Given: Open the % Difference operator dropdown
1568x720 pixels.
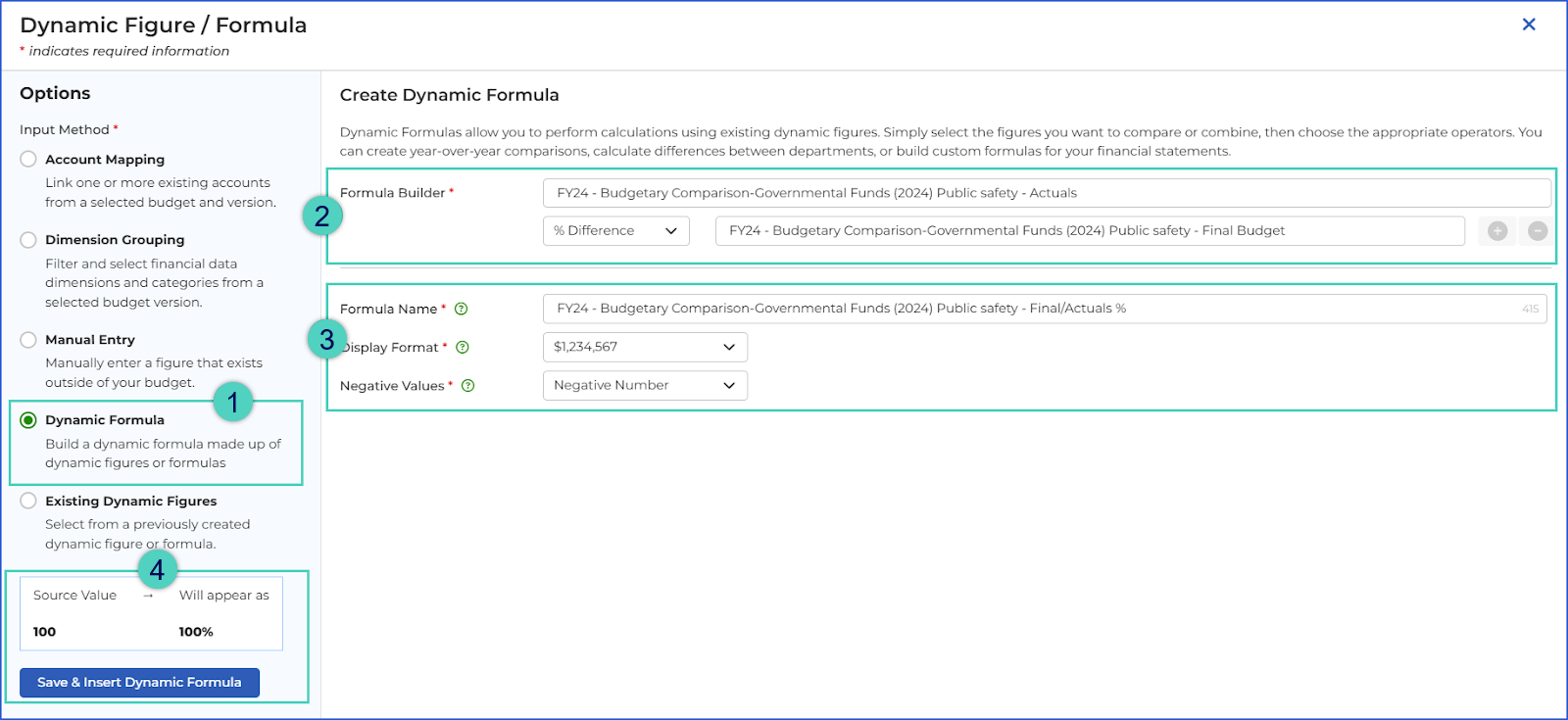Looking at the screenshot, I should click(x=616, y=231).
